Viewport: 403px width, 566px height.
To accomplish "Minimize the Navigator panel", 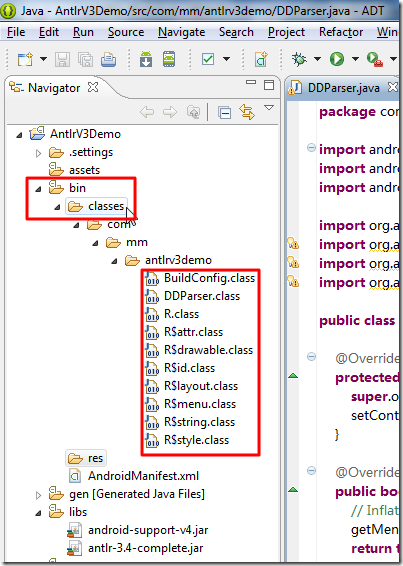I will point(251,83).
